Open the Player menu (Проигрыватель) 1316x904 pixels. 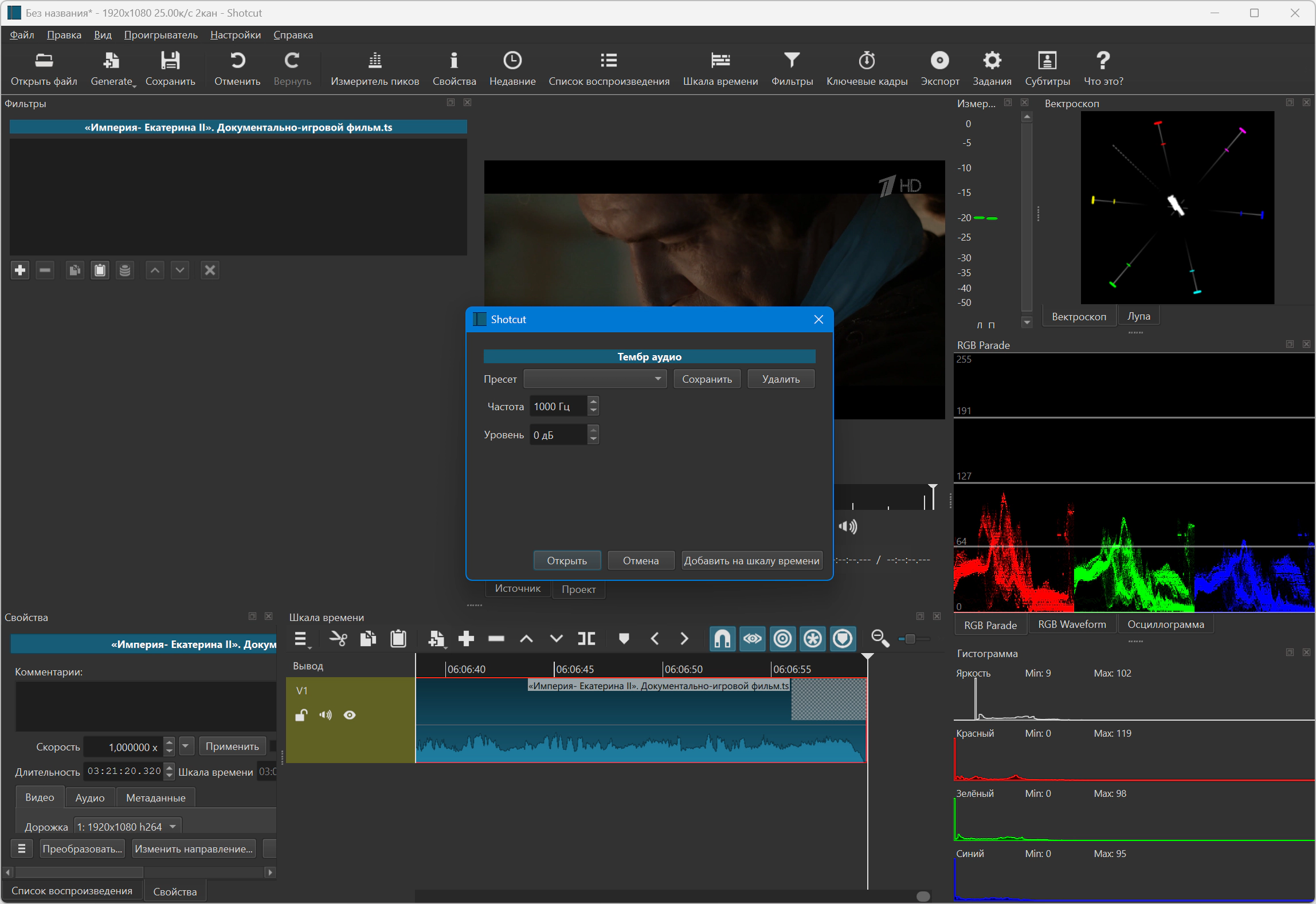point(160,35)
